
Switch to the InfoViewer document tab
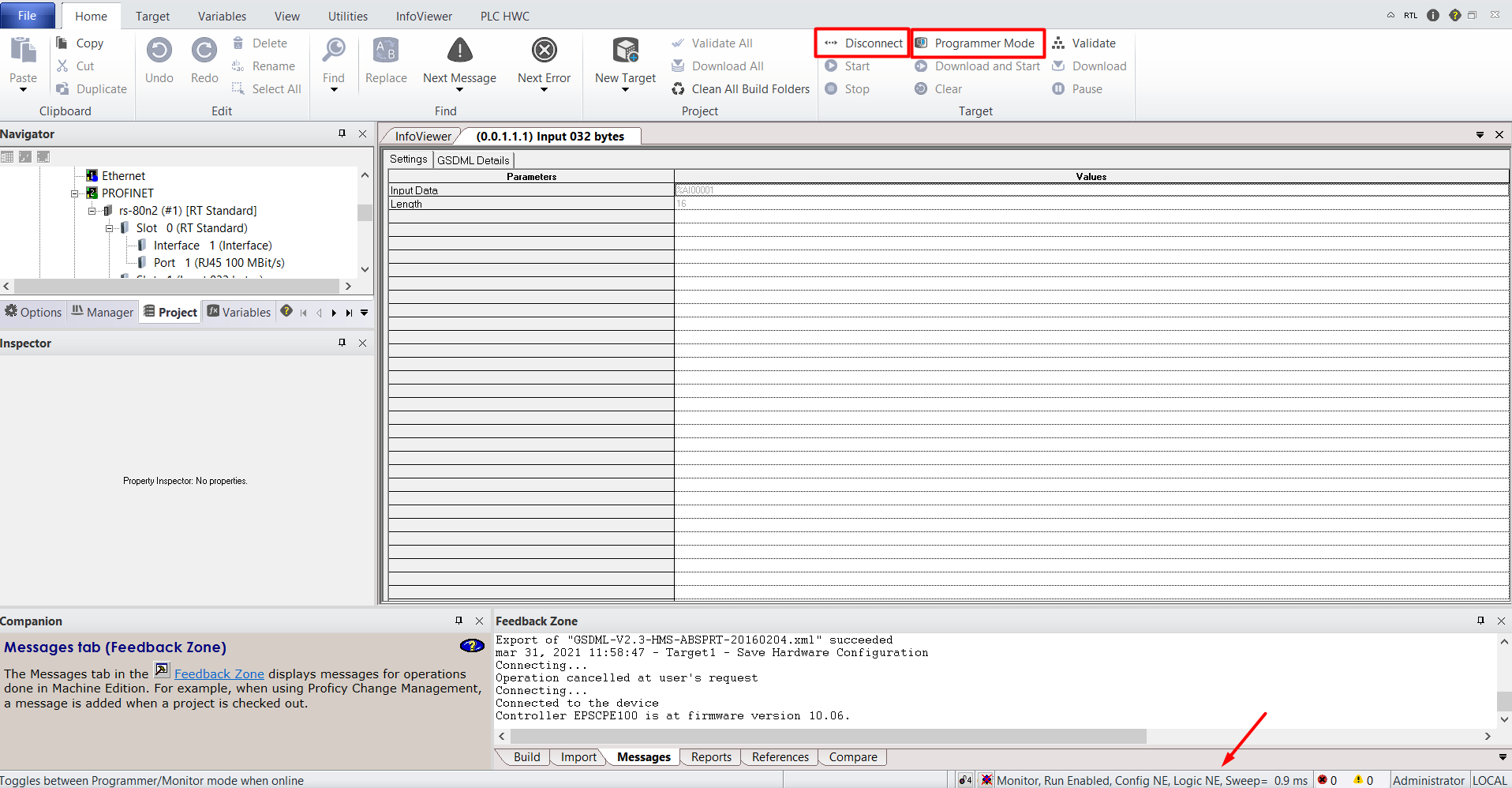[423, 137]
